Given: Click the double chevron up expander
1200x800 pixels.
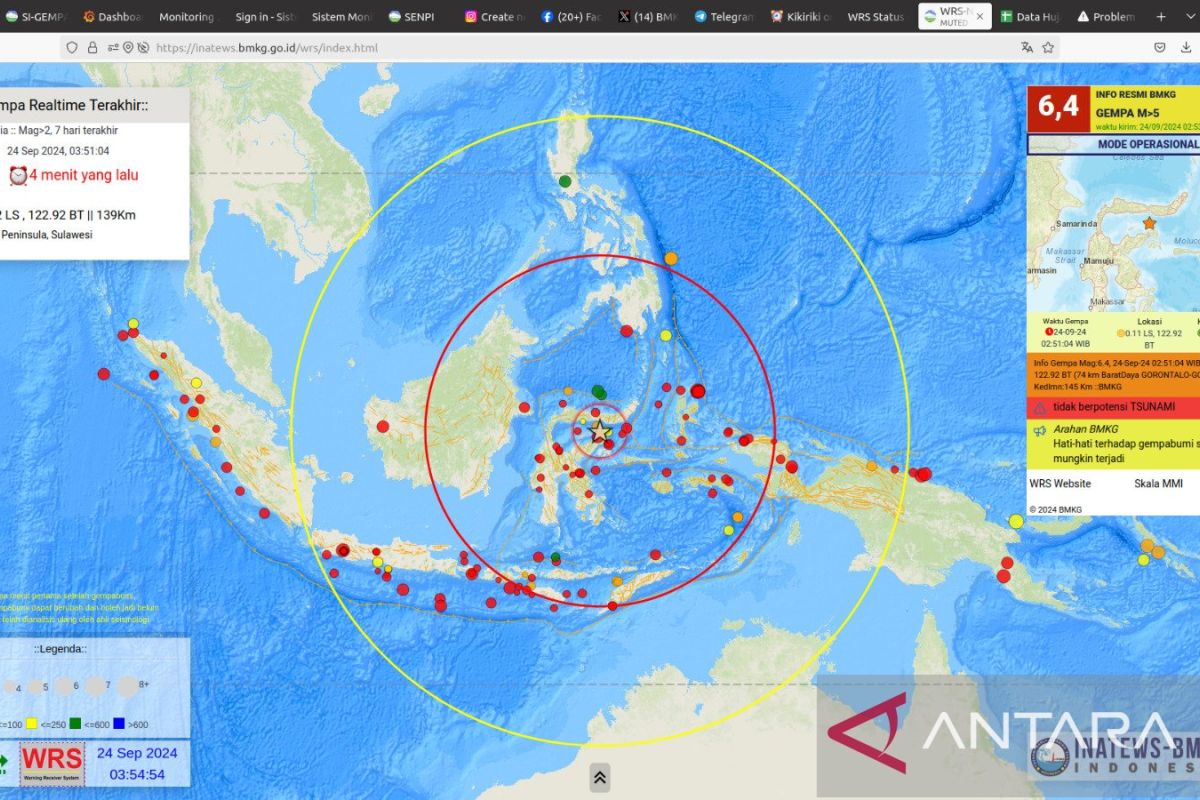Looking at the screenshot, I should pyautogui.click(x=599, y=777).
